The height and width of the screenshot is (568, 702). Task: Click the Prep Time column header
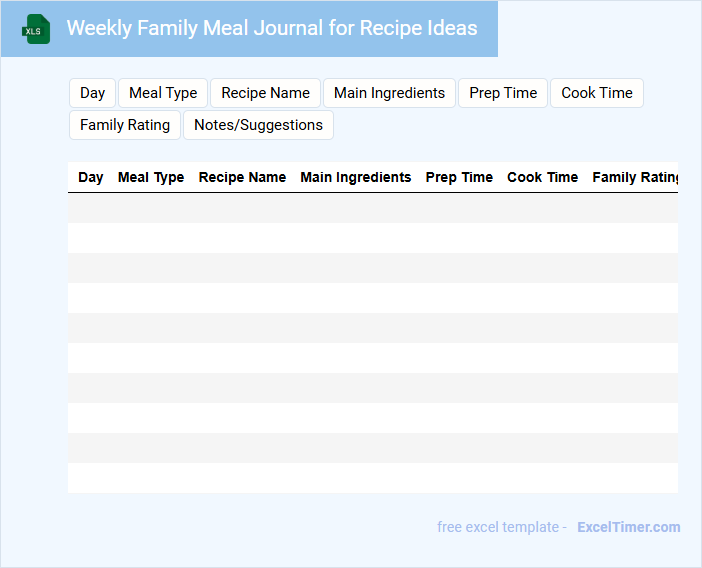tap(459, 177)
